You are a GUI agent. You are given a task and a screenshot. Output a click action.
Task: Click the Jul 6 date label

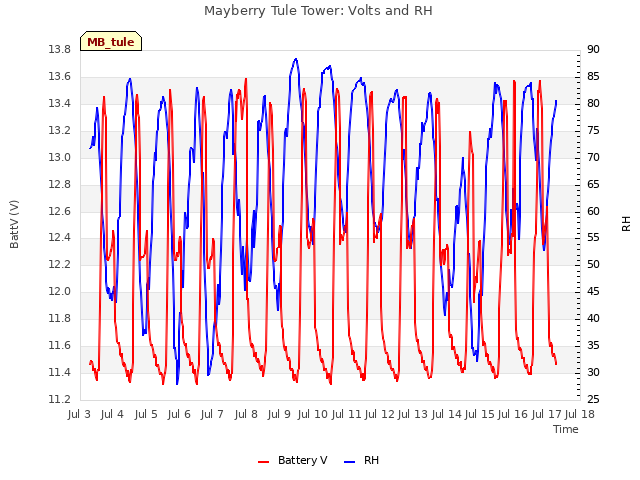179,414
